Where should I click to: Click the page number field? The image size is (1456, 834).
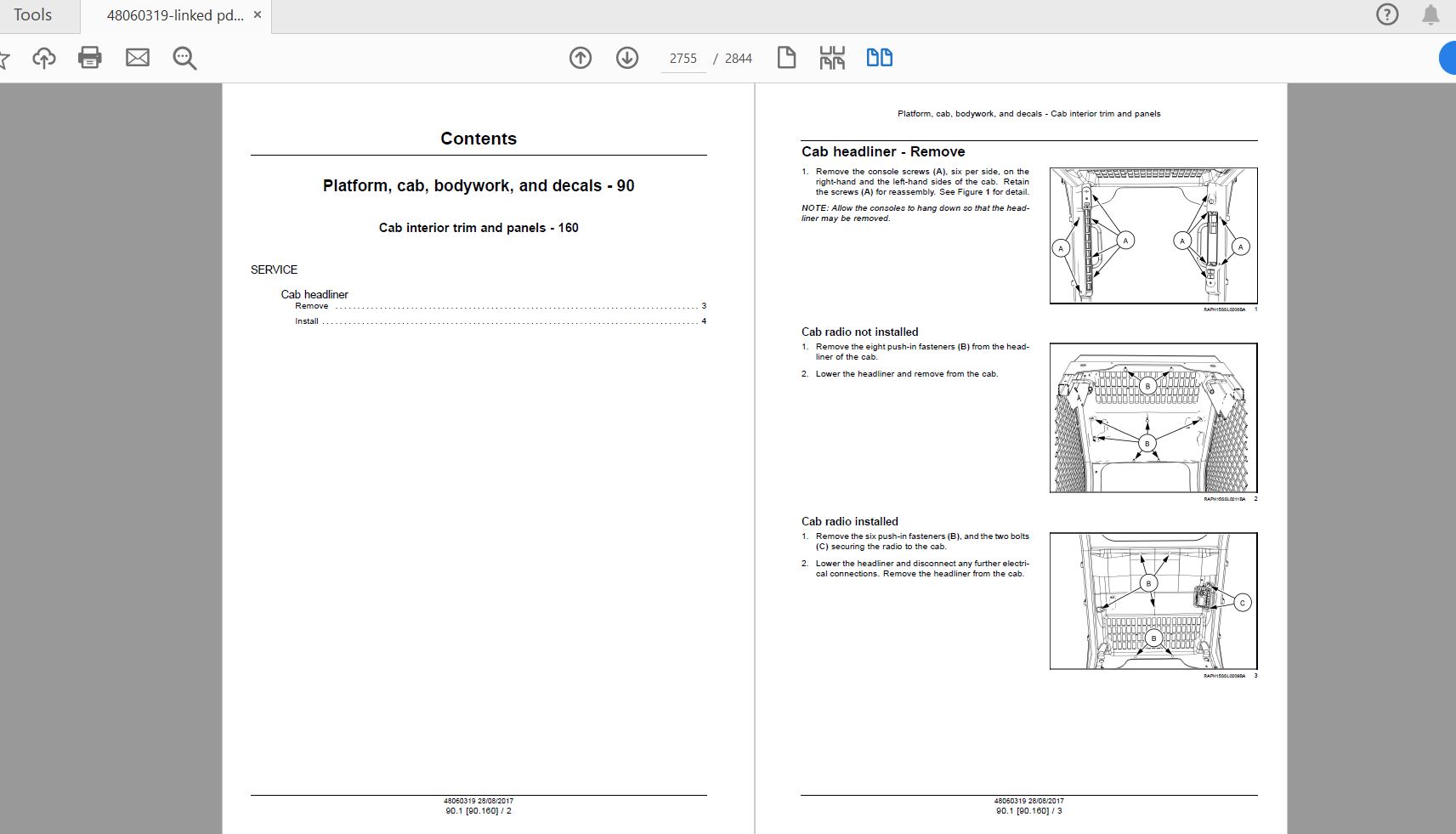coord(683,59)
